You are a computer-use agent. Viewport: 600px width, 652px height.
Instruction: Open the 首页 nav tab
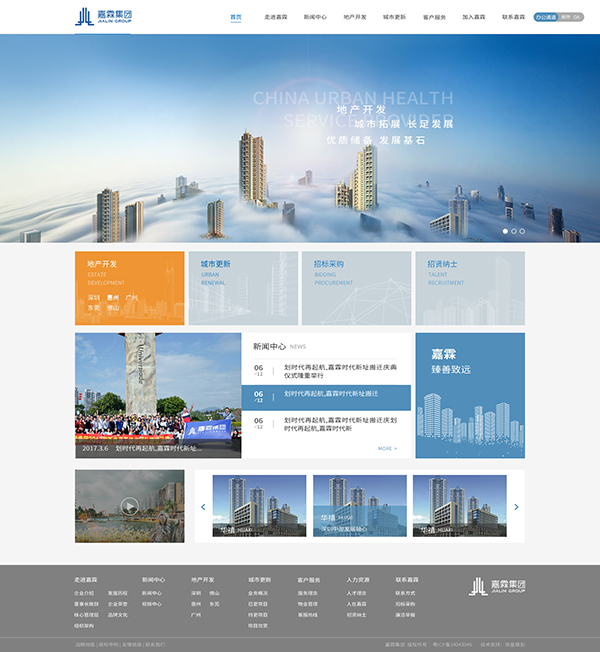pos(236,17)
